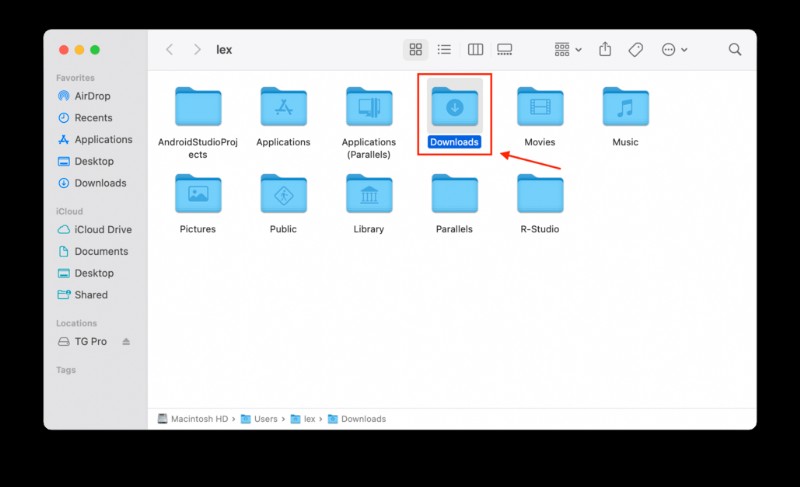Image resolution: width=800 pixels, height=487 pixels.
Task: Open Applications in the sidebar Favorites
Action: [95, 139]
